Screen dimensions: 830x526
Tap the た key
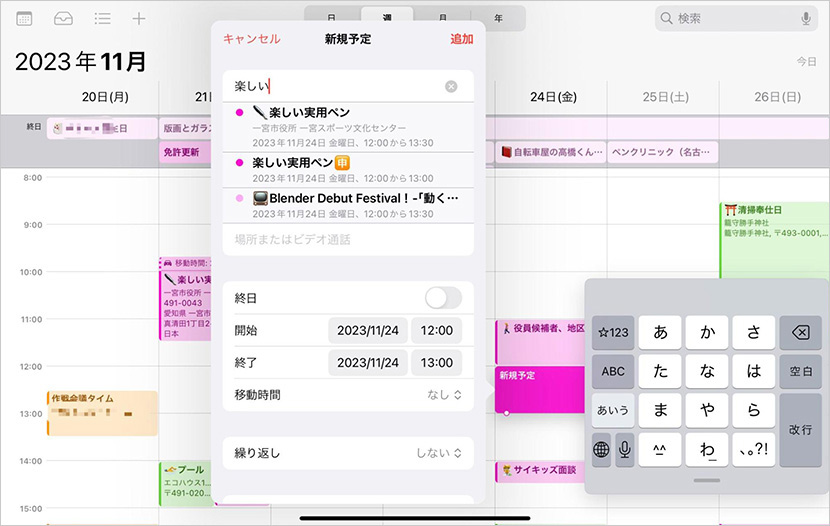[660, 371]
